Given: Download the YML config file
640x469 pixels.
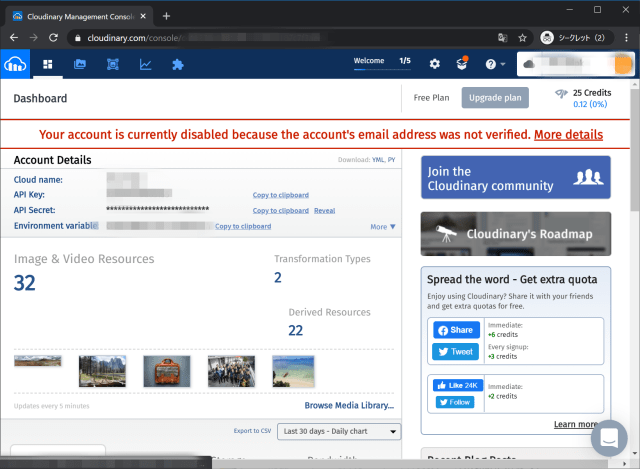Looking at the screenshot, I should [378, 160].
